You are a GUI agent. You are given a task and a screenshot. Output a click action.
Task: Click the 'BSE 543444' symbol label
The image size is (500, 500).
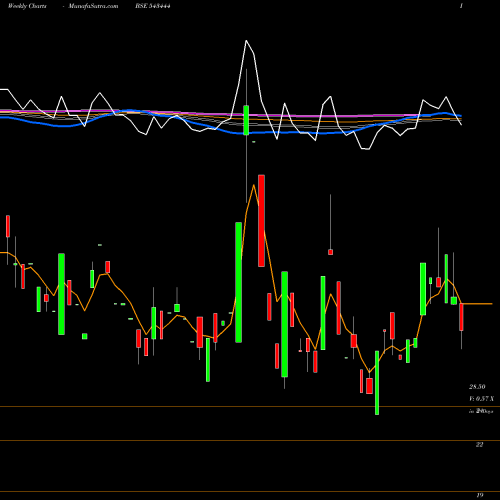[153, 6]
